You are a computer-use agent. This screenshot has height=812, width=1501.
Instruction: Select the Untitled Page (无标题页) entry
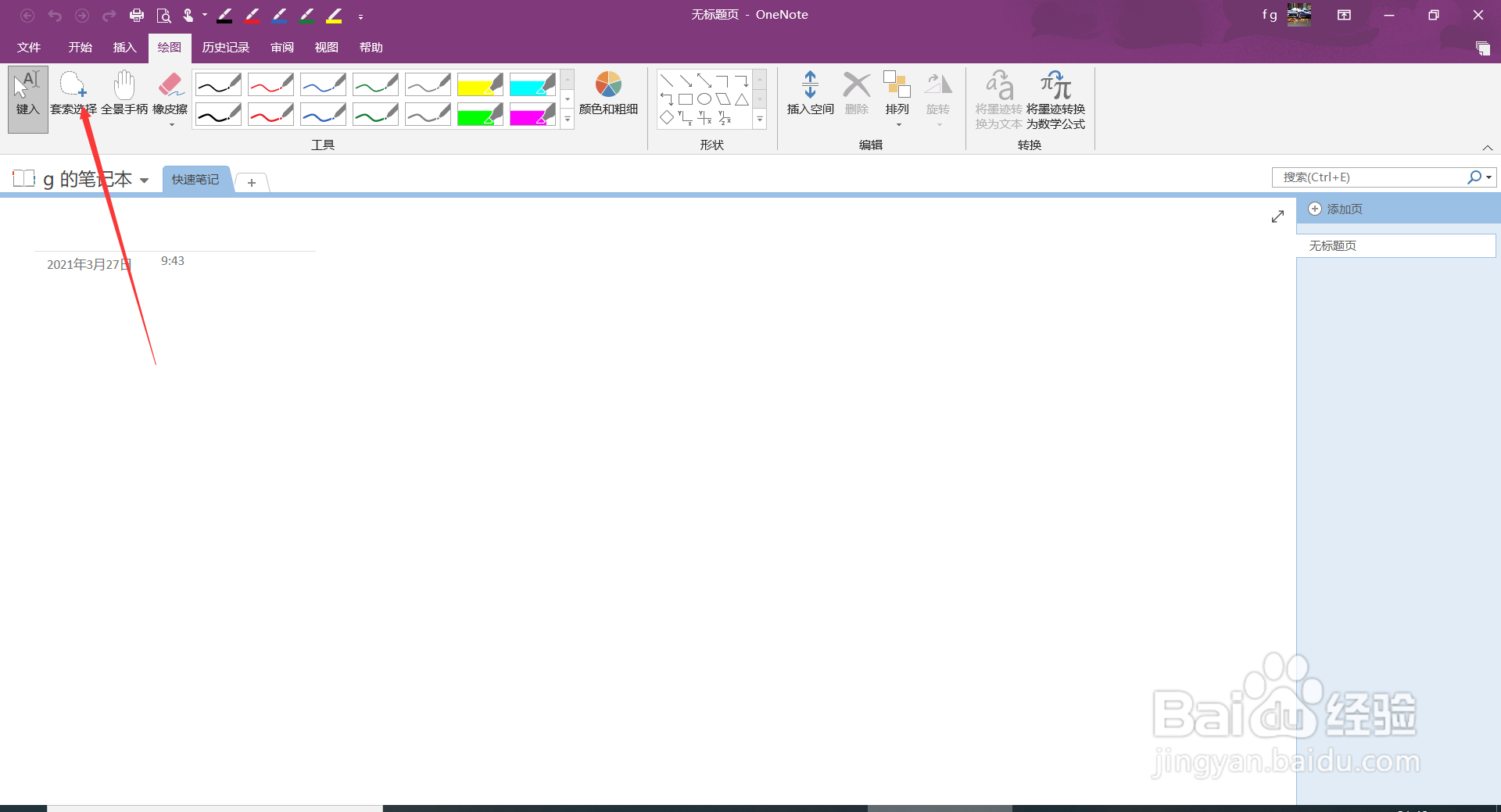[1395, 245]
